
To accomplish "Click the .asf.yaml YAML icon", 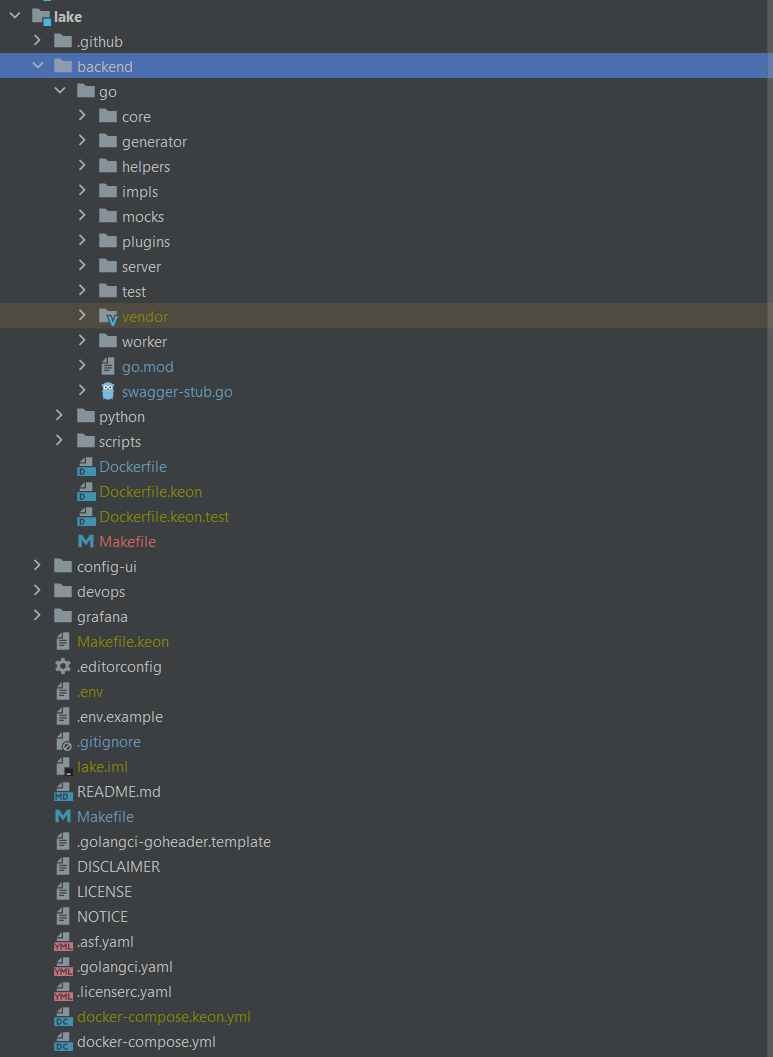I will pyautogui.click(x=63, y=941).
